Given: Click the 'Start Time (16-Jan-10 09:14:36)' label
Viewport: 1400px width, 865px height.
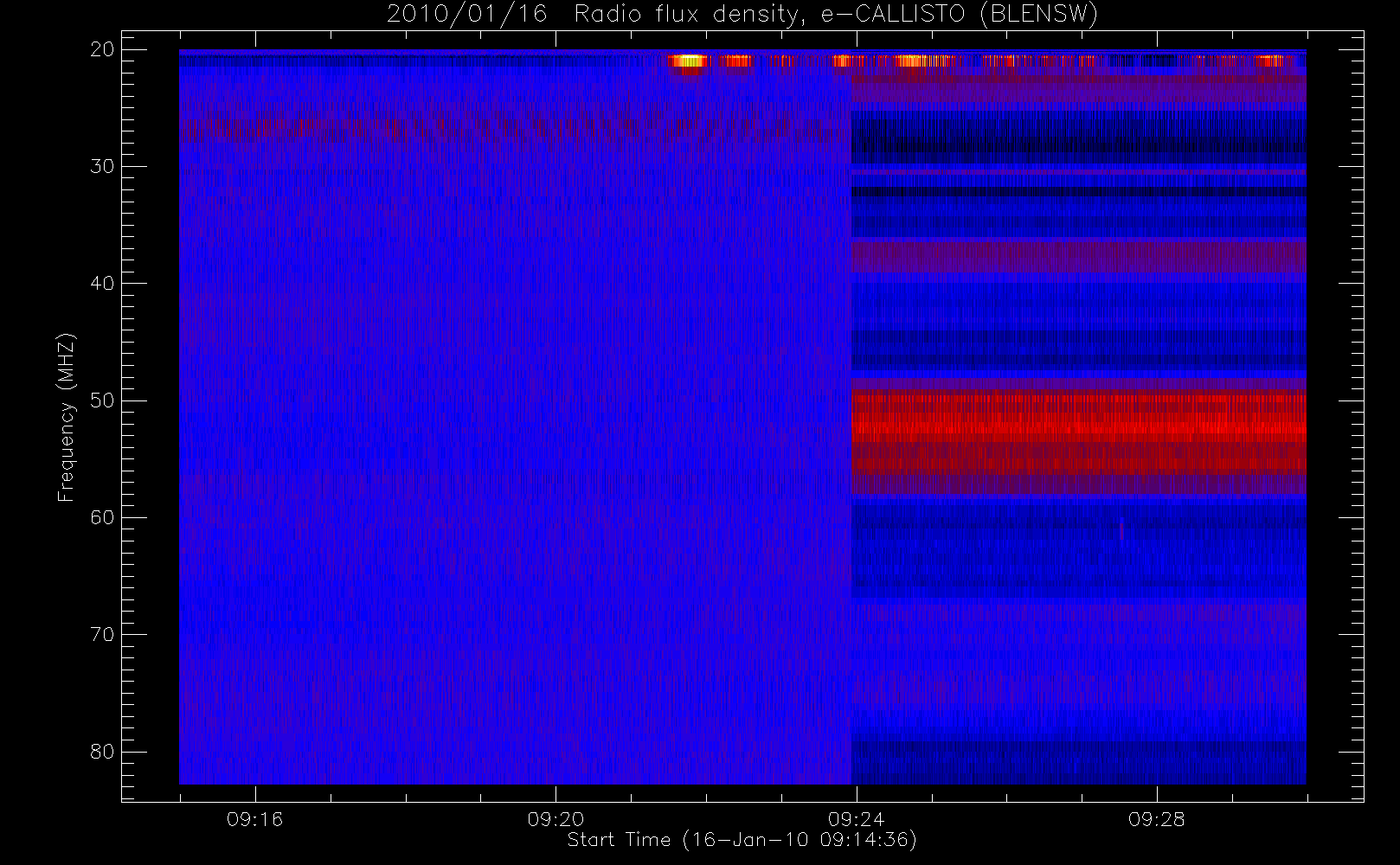Looking at the screenshot, I should tap(742, 840).
